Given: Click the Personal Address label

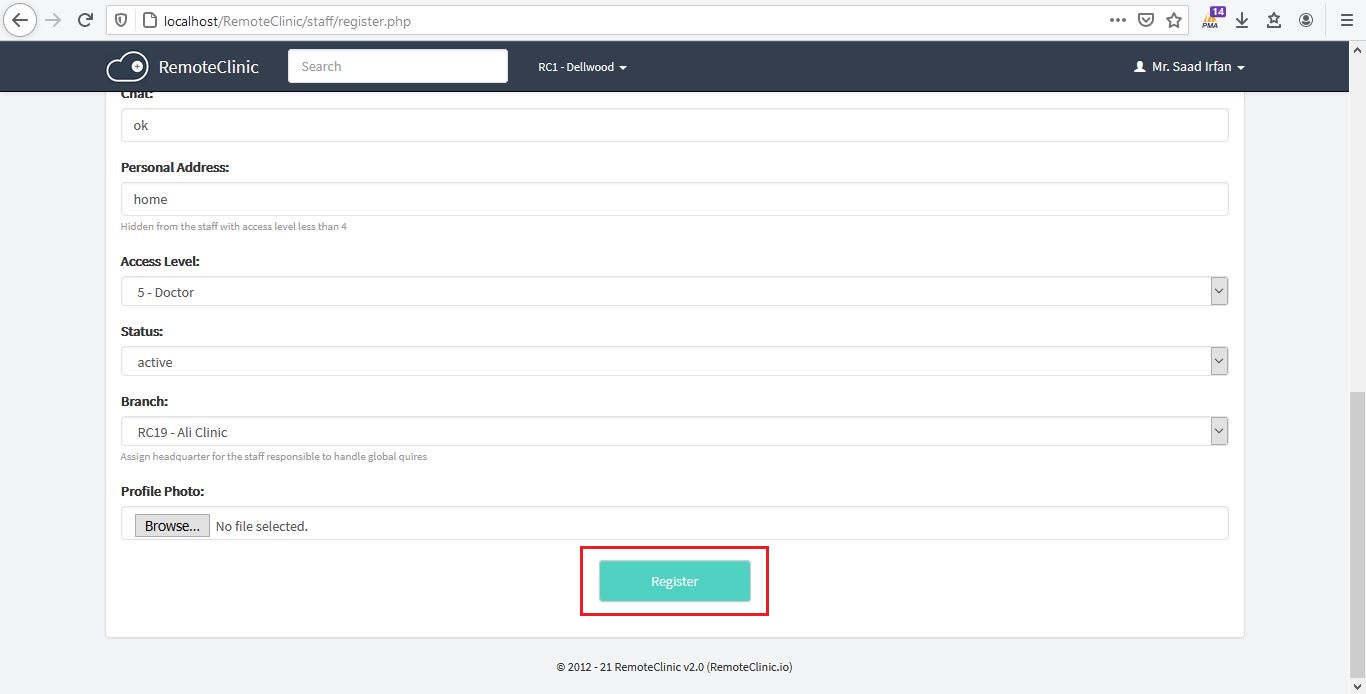Looking at the screenshot, I should tap(175, 167).
